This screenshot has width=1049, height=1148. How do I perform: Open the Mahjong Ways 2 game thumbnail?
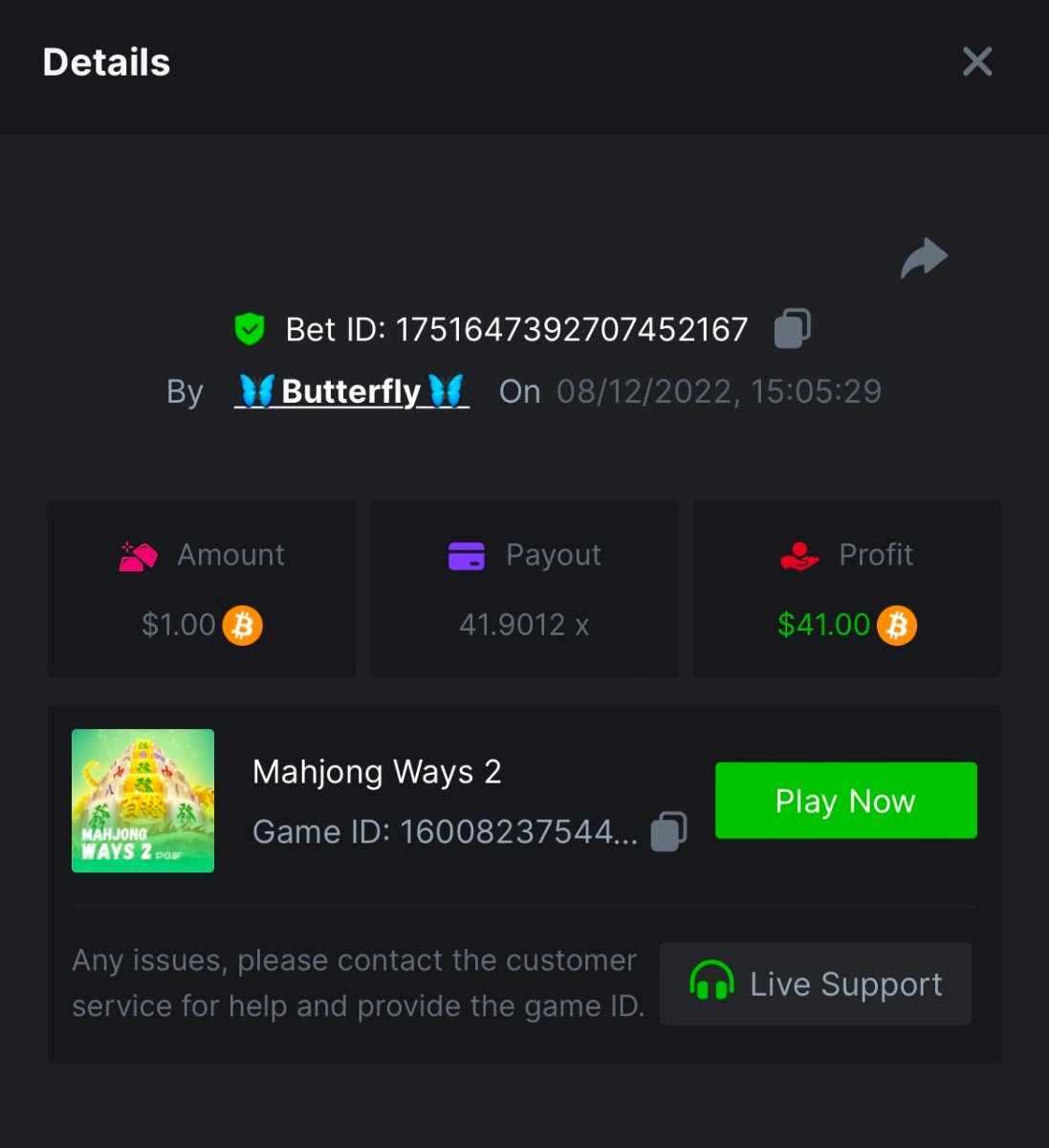(x=143, y=801)
